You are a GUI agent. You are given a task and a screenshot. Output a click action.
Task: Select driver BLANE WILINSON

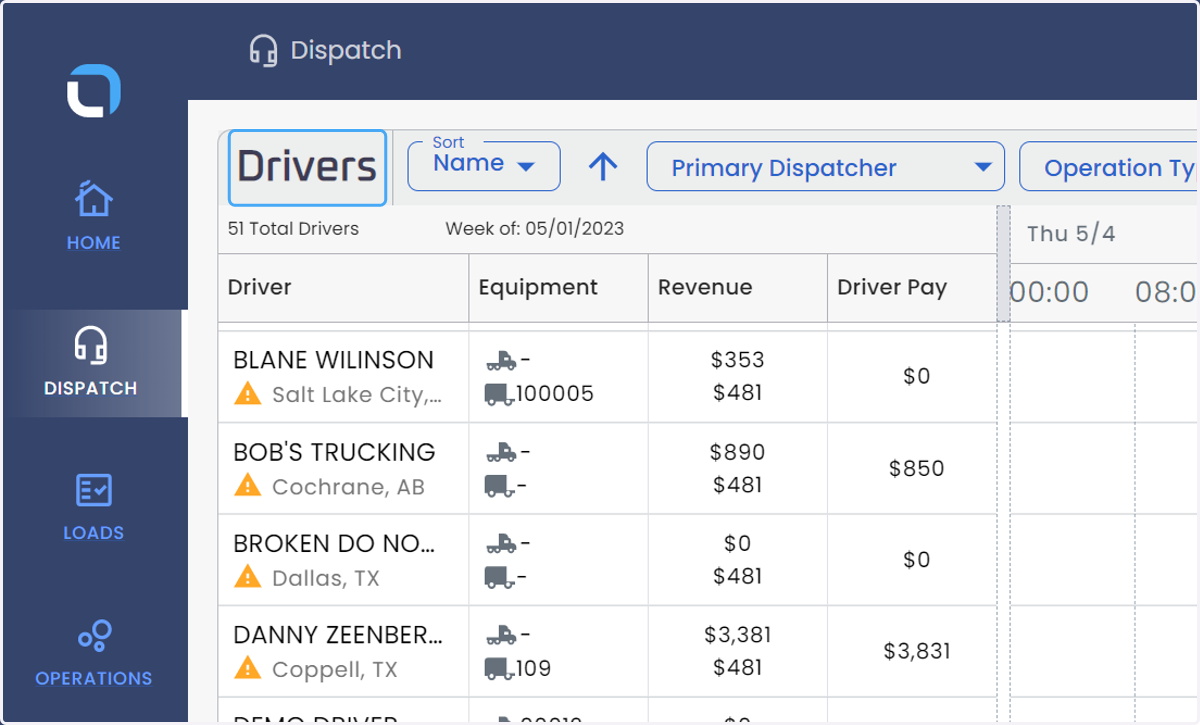[x=333, y=360]
